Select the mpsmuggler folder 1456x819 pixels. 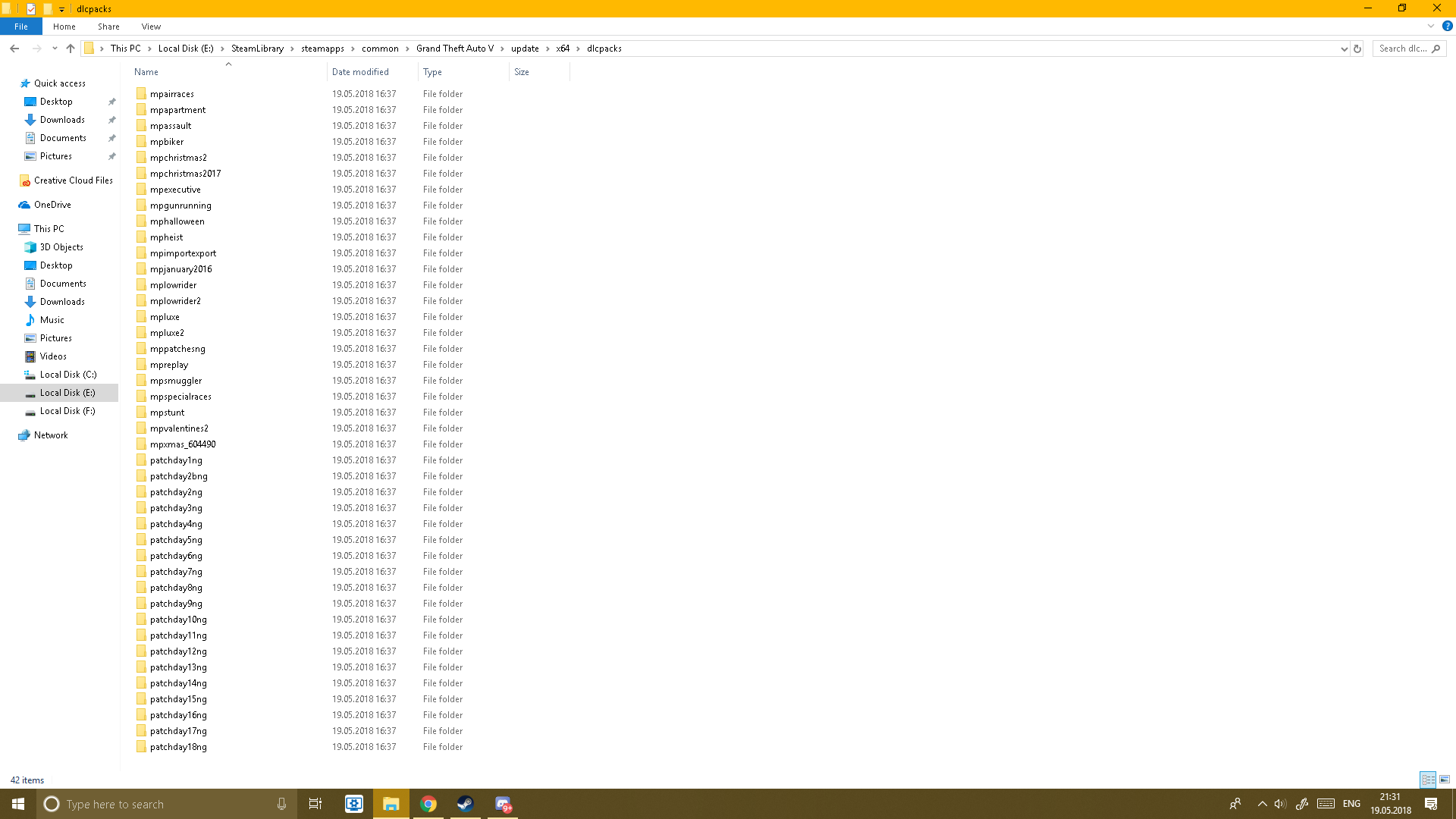176,381
